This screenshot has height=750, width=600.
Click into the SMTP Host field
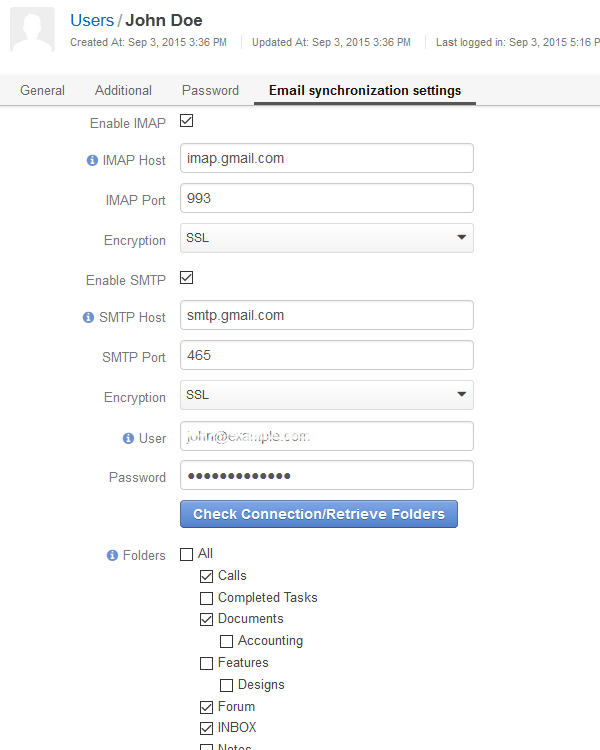327,315
